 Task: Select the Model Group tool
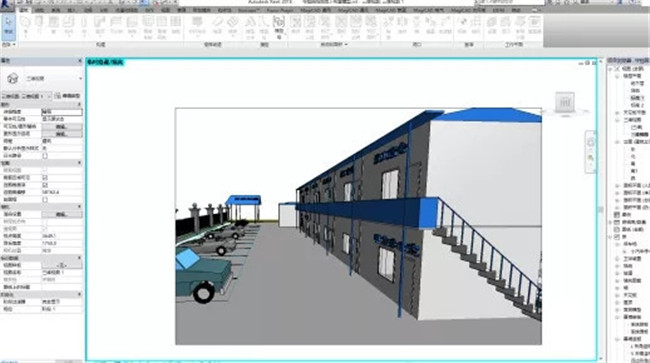pos(279,26)
